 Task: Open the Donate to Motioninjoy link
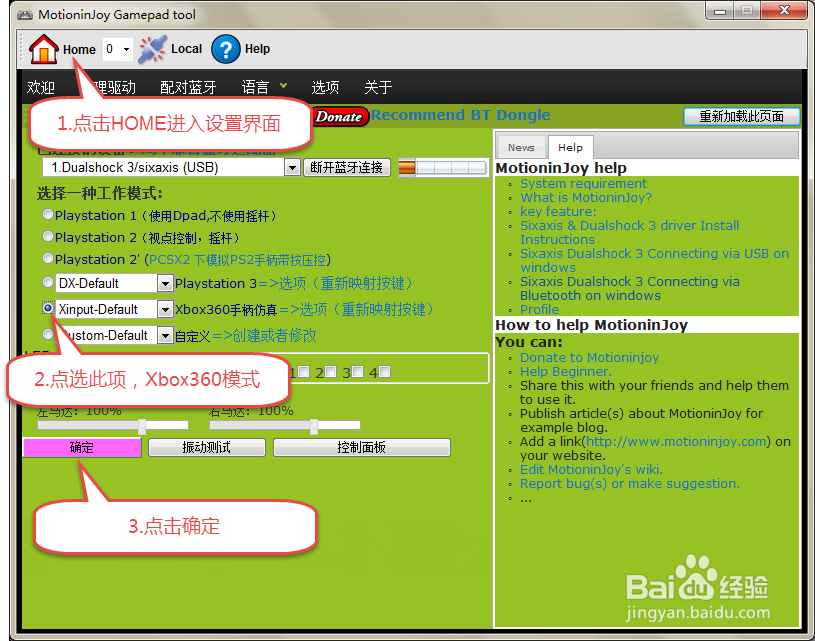pyautogui.click(x=589, y=358)
